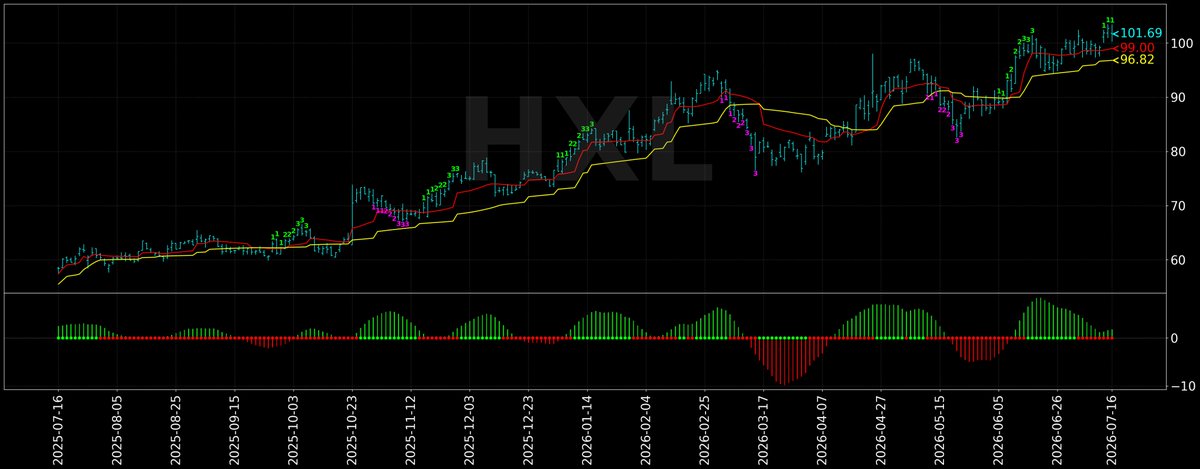Click the yellow 96.82 indicator value
The width and height of the screenshot is (1200, 469).
click(x=1137, y=60)
